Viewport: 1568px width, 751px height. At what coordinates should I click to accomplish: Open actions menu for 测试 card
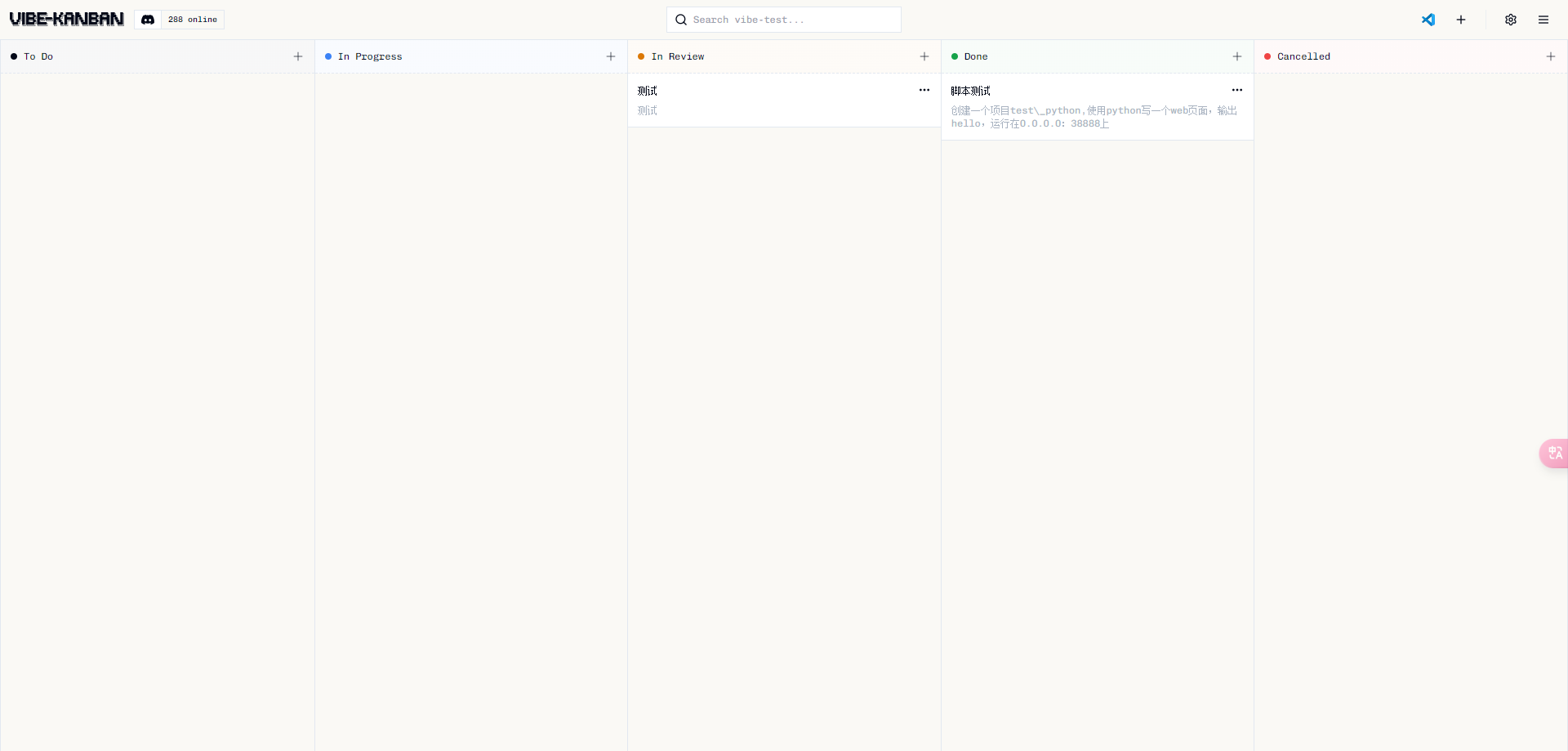pos(924,90)
